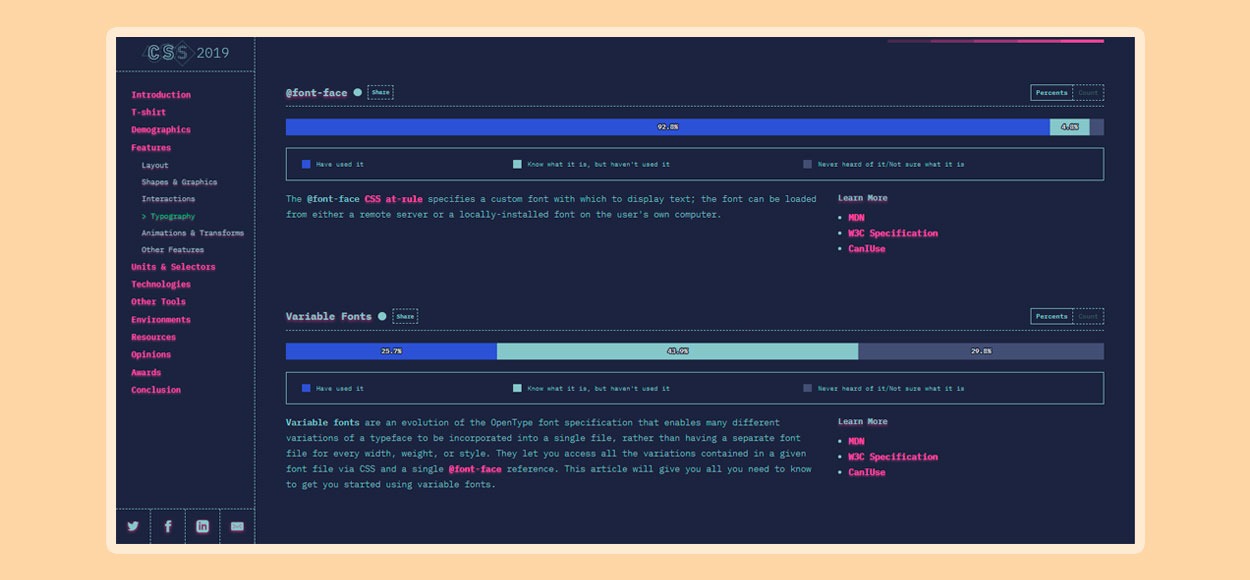The image size is (1250, 580).
Task: Click the 29.8% bar segment of Variable Fonts
Action: [981, 351]
